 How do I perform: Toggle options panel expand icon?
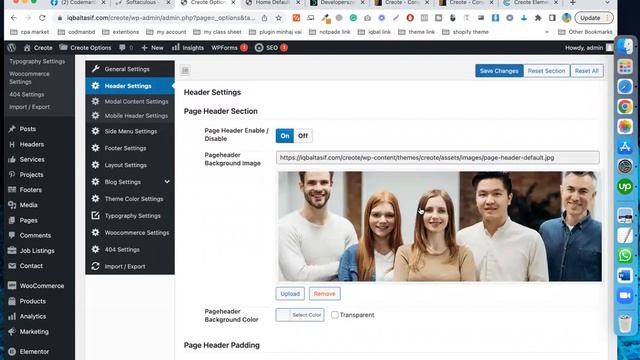point(185,70)
